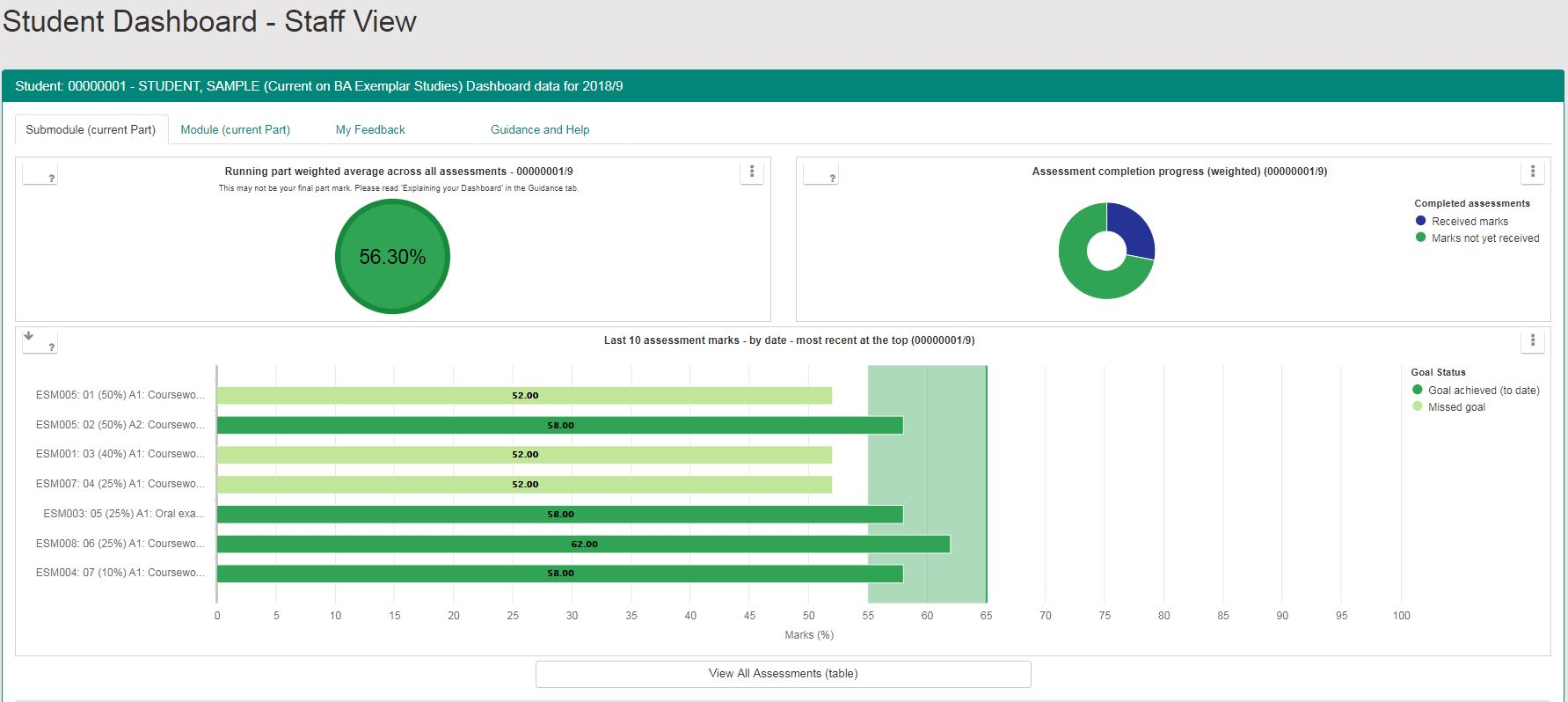This screenshot has height=702, width=1568.
Task: Click the ESM004: 07 bar showing 58.00
Action: coord(560,574)
